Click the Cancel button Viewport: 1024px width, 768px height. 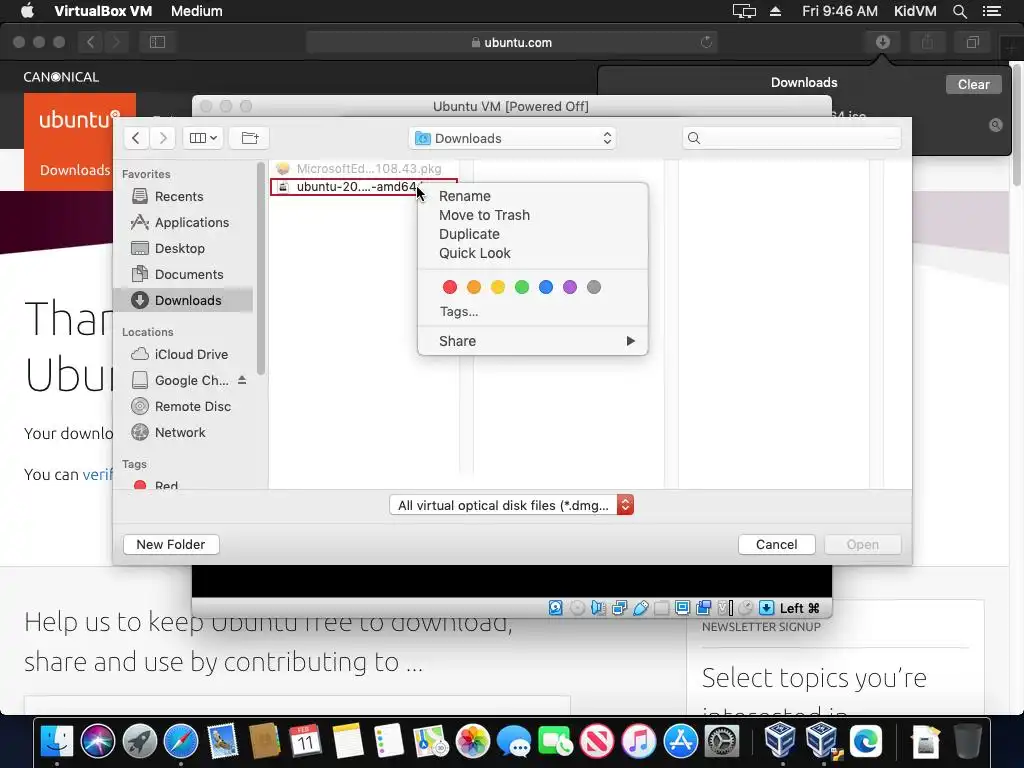776,544
